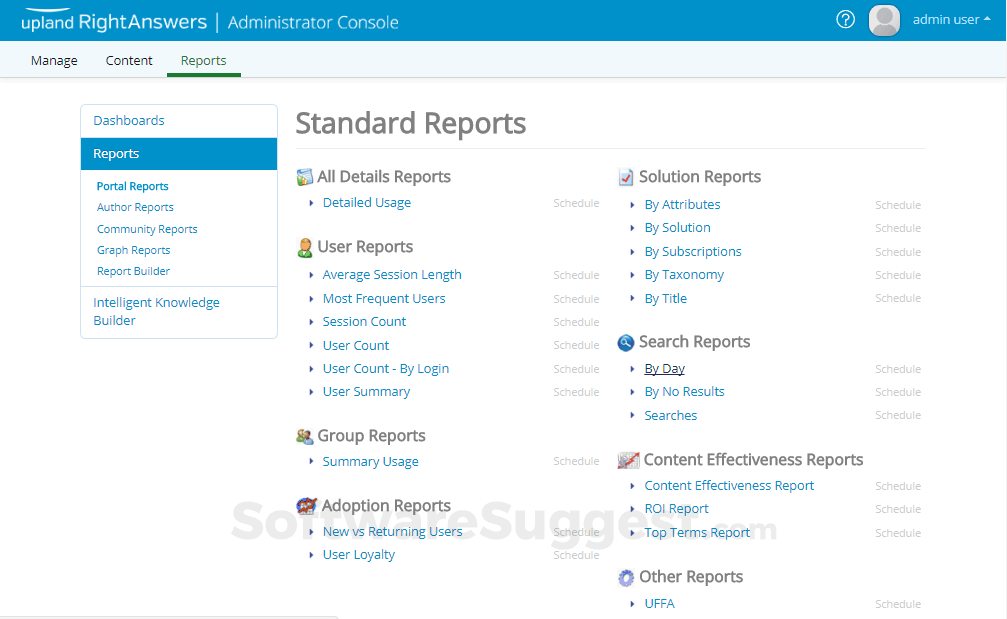This screenshot has width=1007, height=619.
Task: Open the Average Session Length report
Action: 392,275
